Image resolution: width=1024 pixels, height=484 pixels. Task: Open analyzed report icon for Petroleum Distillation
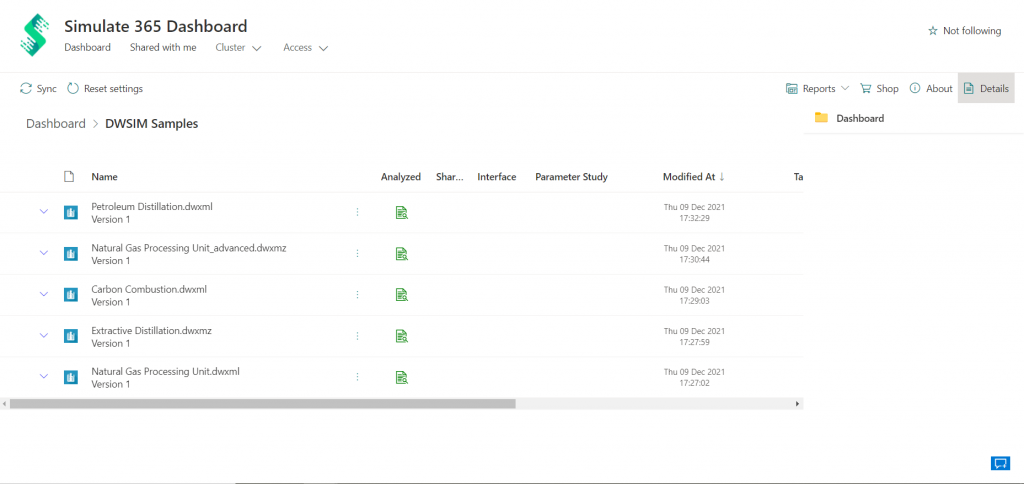(x=401, y=212)
